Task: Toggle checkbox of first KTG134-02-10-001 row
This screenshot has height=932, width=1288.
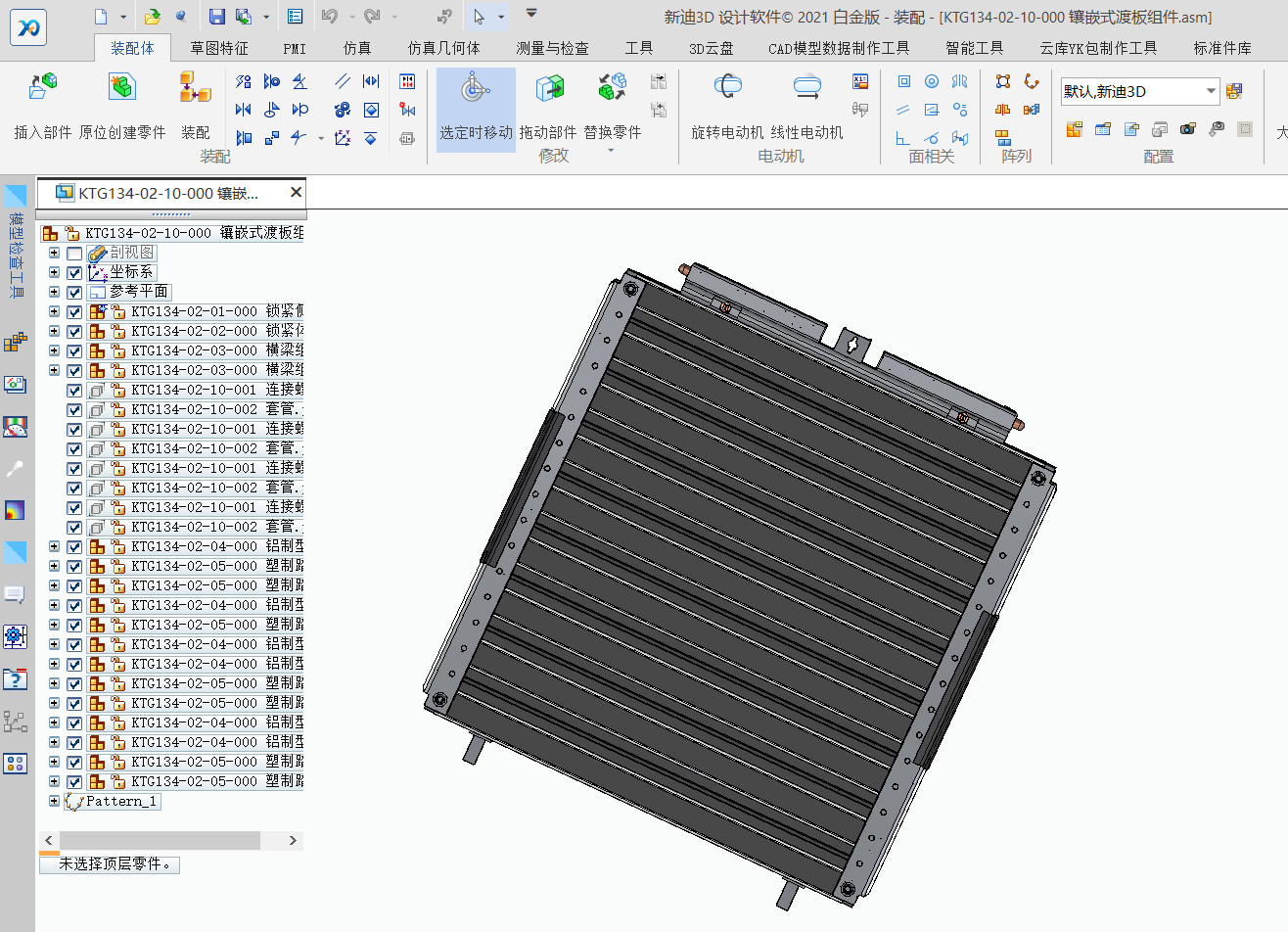Action: pyautogui.click(x=74, y=391)
